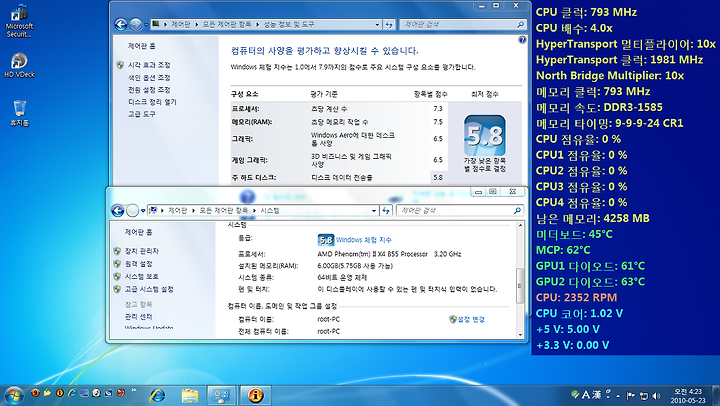Open 전원 설정 조정 in performance sidebar

pos(149,90)
